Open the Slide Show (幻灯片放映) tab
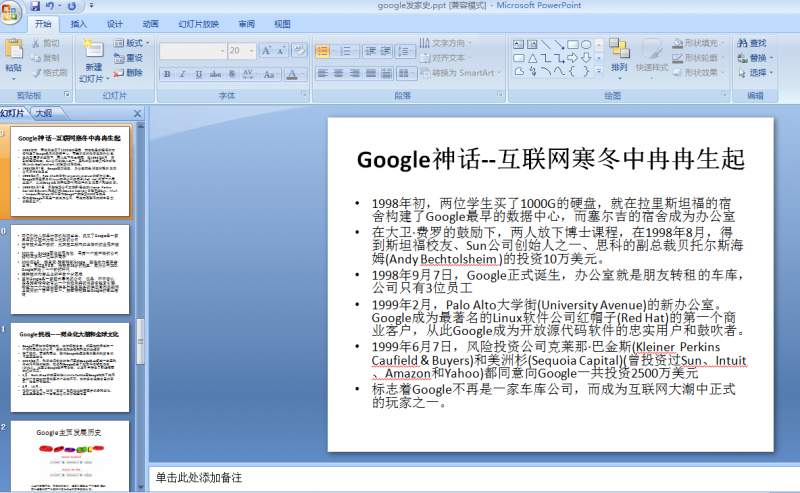Viewport: 800px width, 493px height. tap(198, 24)
